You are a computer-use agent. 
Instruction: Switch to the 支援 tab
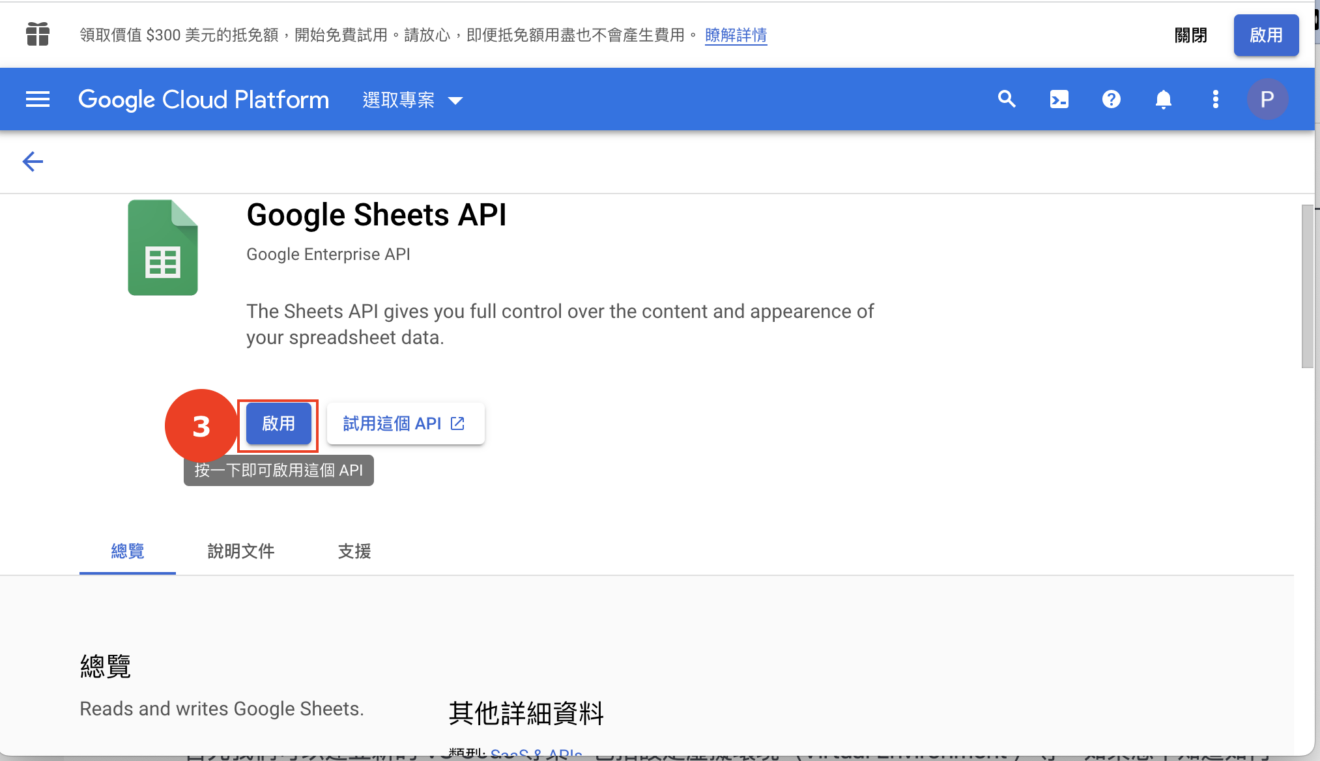[354, 551]
